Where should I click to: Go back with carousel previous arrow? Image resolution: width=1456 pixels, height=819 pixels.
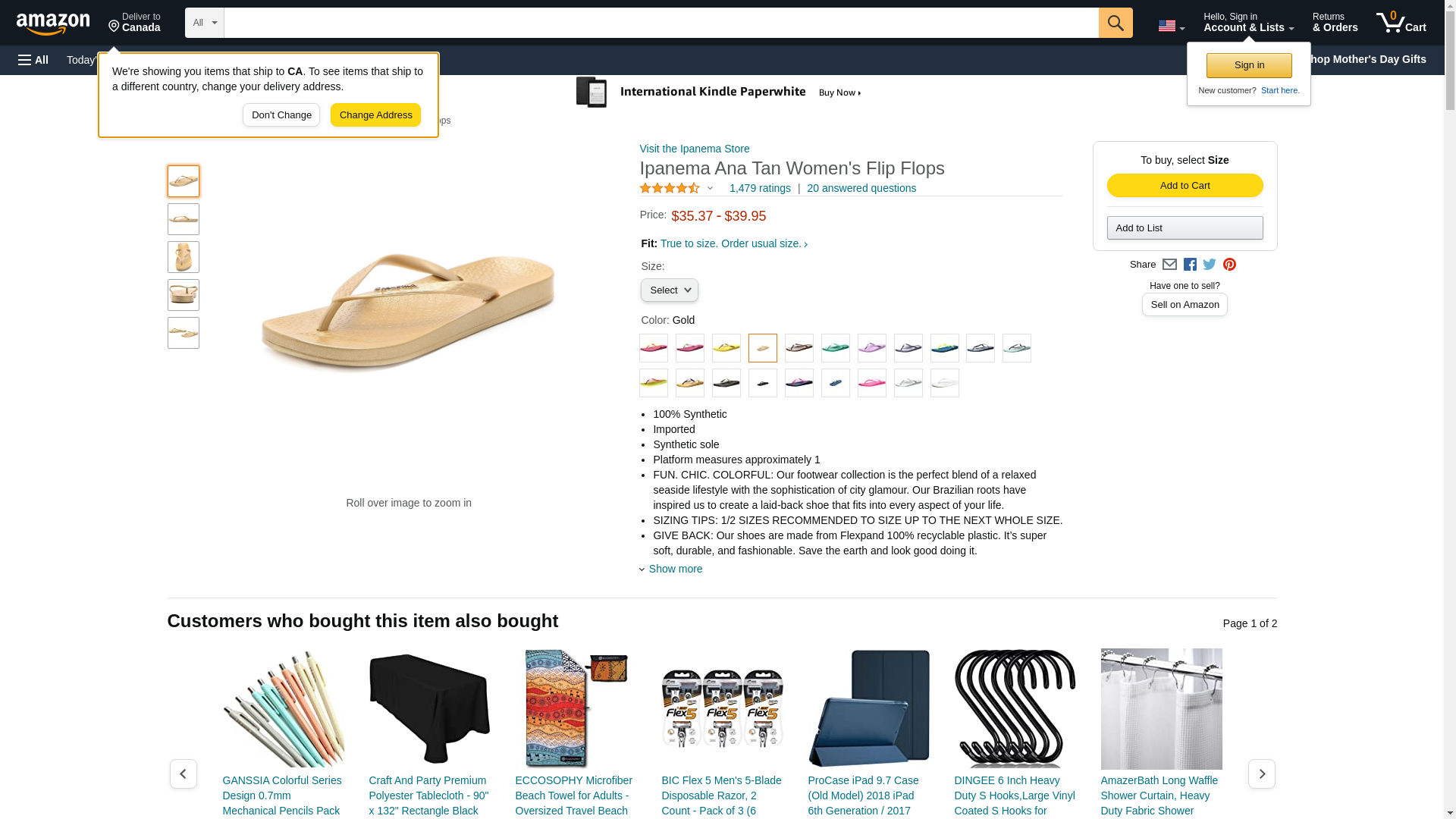coord(183,773)
